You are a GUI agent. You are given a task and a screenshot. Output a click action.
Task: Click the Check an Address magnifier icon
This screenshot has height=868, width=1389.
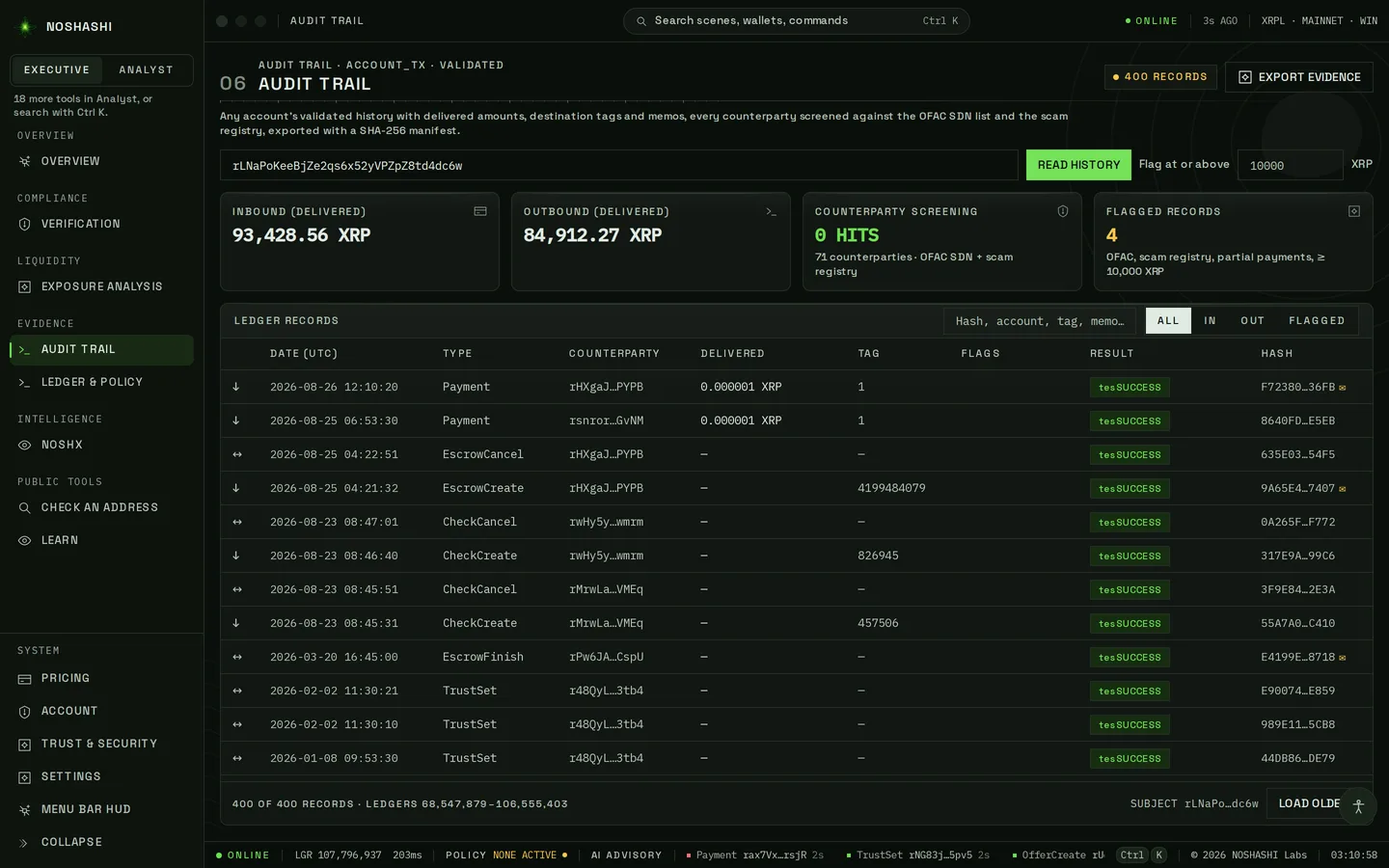point(25,508)
